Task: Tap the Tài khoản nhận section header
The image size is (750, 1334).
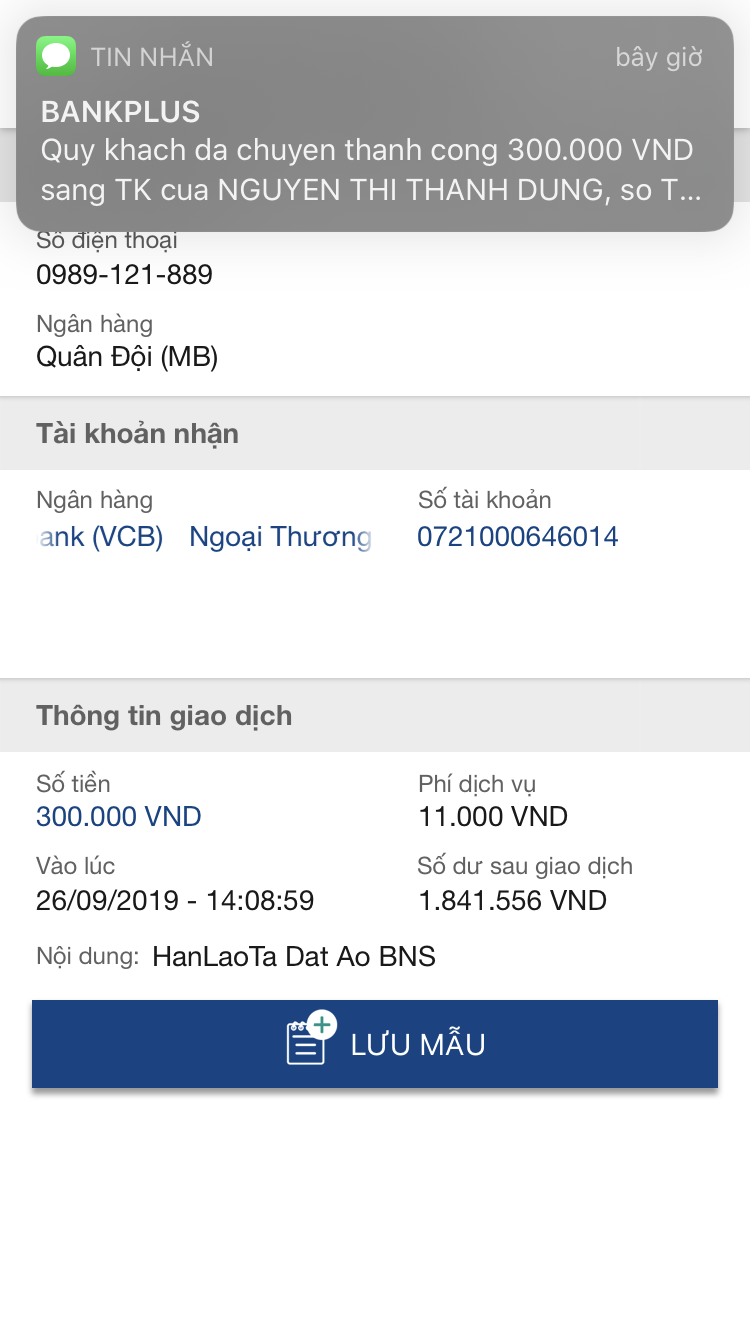Action: [x=137, y=434]
